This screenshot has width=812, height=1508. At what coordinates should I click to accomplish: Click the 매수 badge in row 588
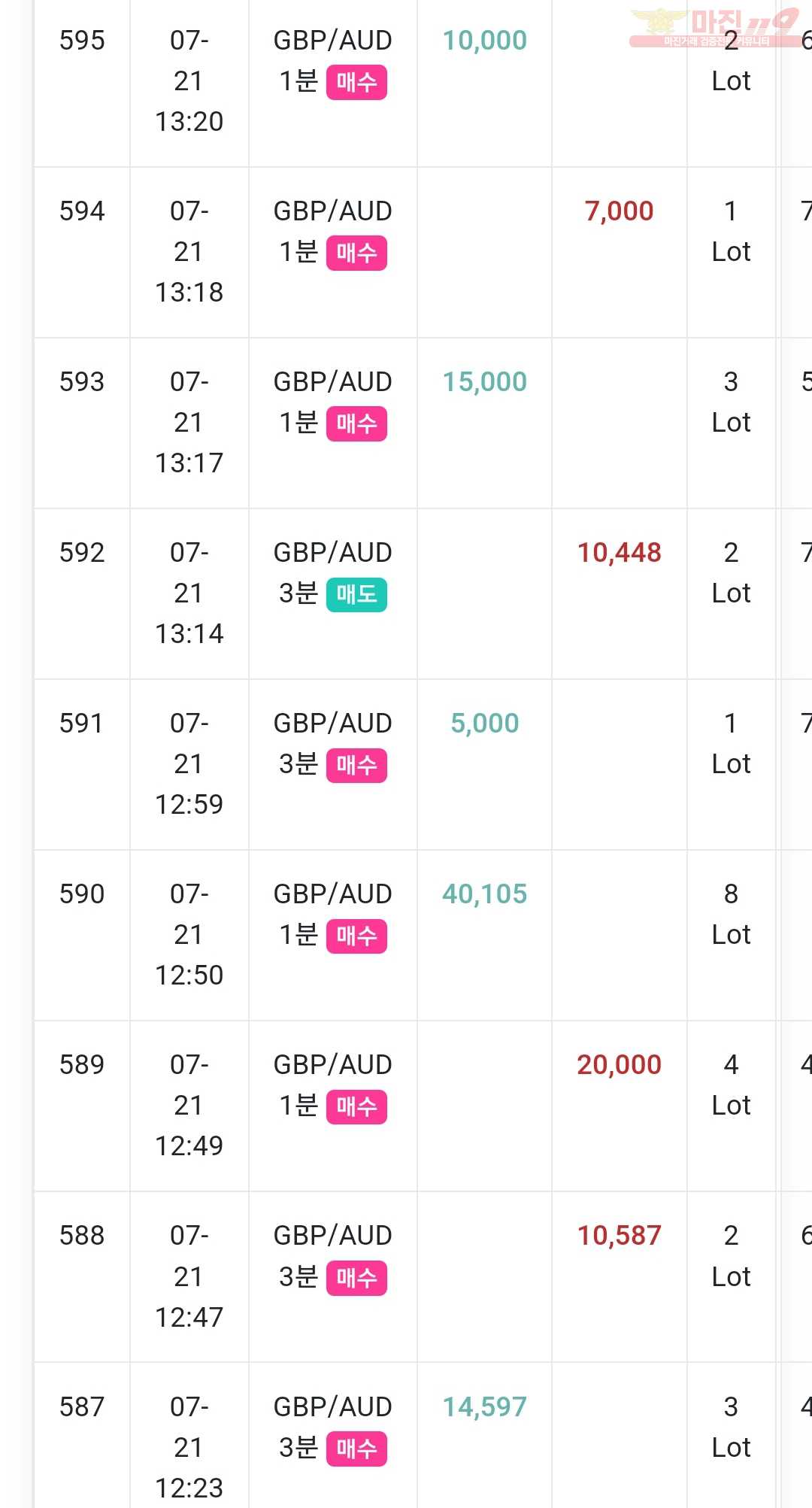click(x=356, y=1278)
